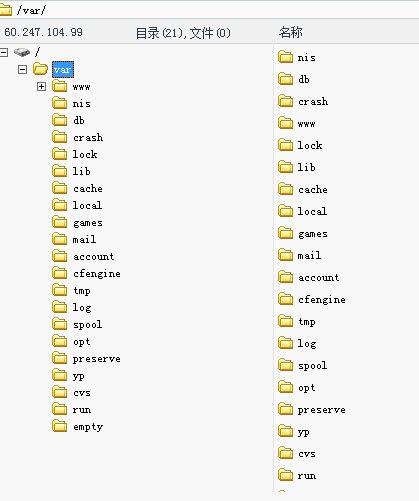Click lock folder icon in right list
Viewport: 419px width, 501px height.
pos(286,145)
